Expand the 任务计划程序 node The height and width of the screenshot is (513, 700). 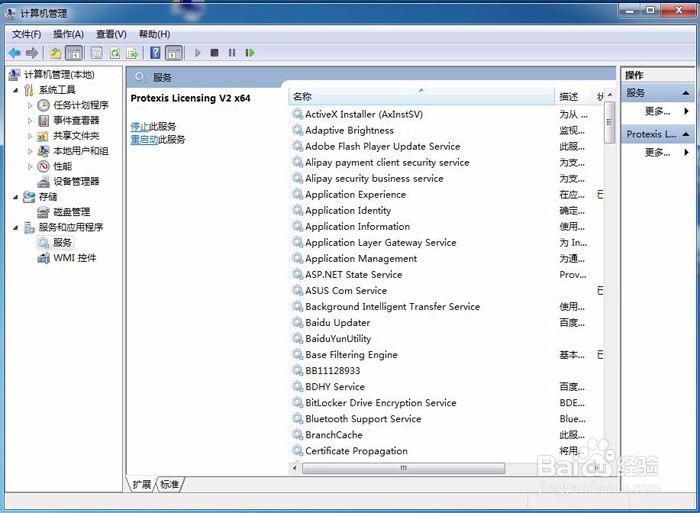(x=30, y=106)
